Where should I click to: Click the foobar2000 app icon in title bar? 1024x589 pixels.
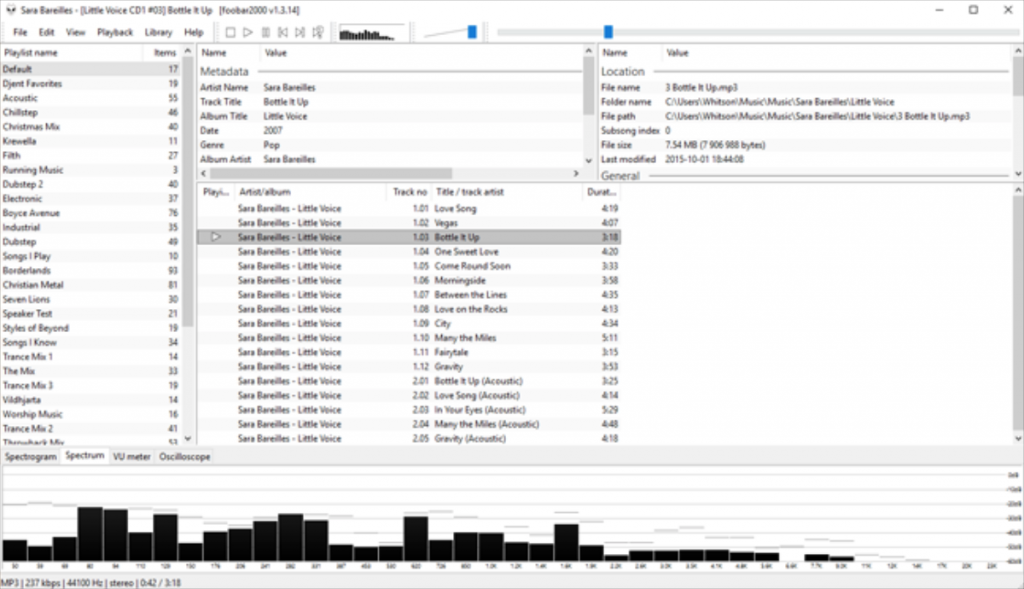pos(10,10)
